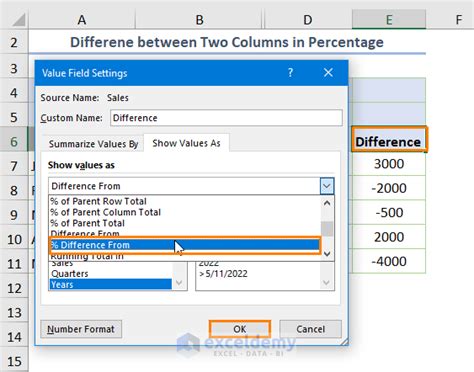Edit the Custom Name input field
This screenshot has height=372, width=474.
[x=226, y=118]
